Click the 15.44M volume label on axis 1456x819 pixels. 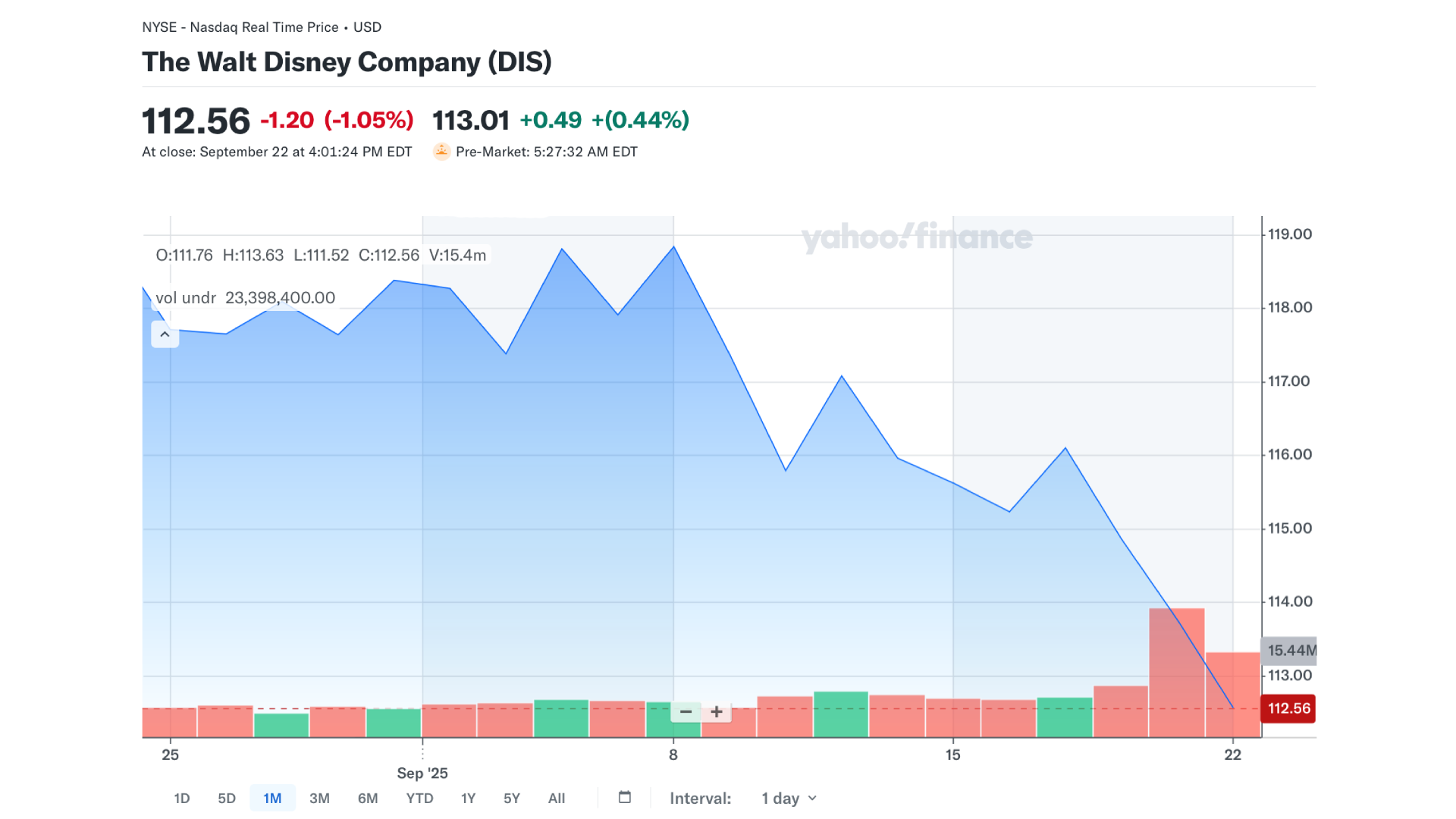pos(1289,651)
